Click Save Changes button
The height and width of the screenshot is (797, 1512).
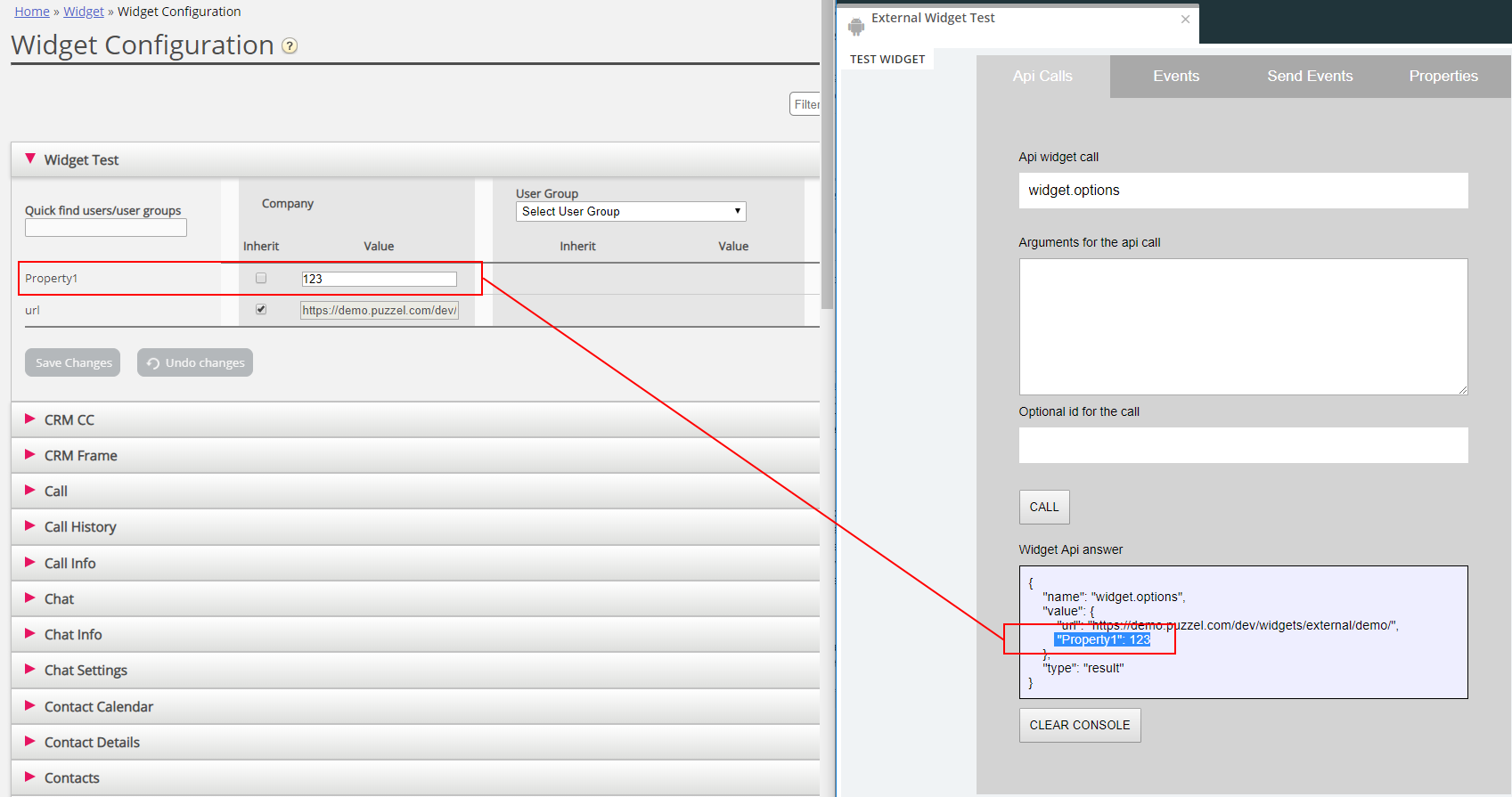pos(73,362)
